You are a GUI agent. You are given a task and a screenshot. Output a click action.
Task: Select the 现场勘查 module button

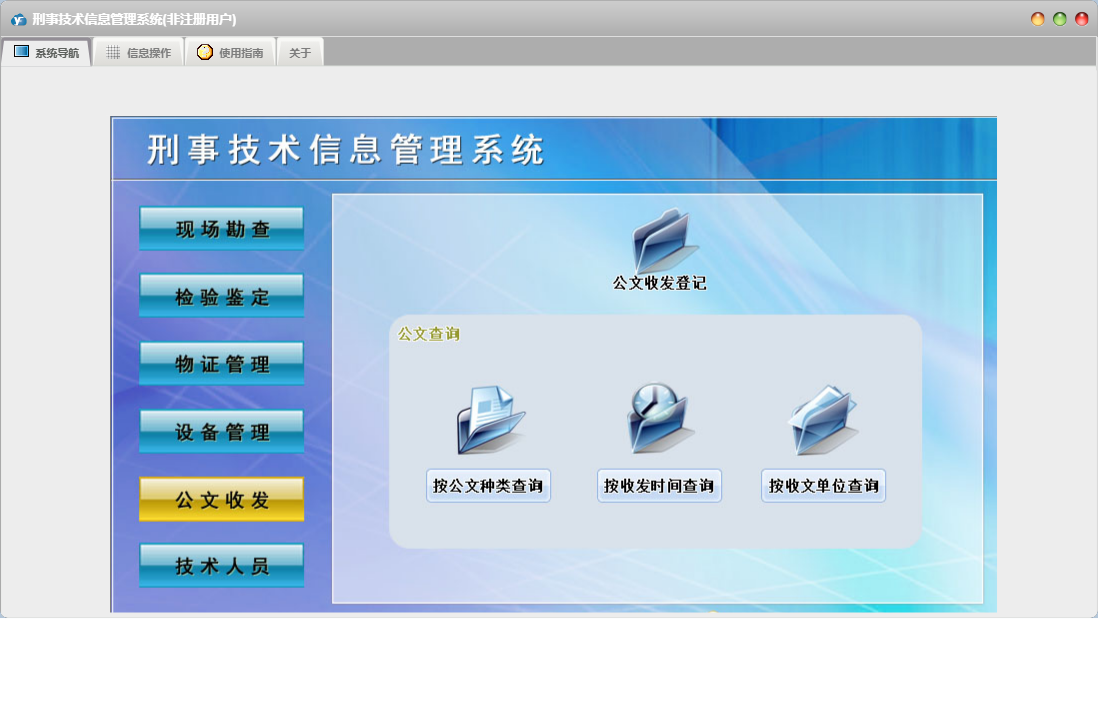click(221, 228)
